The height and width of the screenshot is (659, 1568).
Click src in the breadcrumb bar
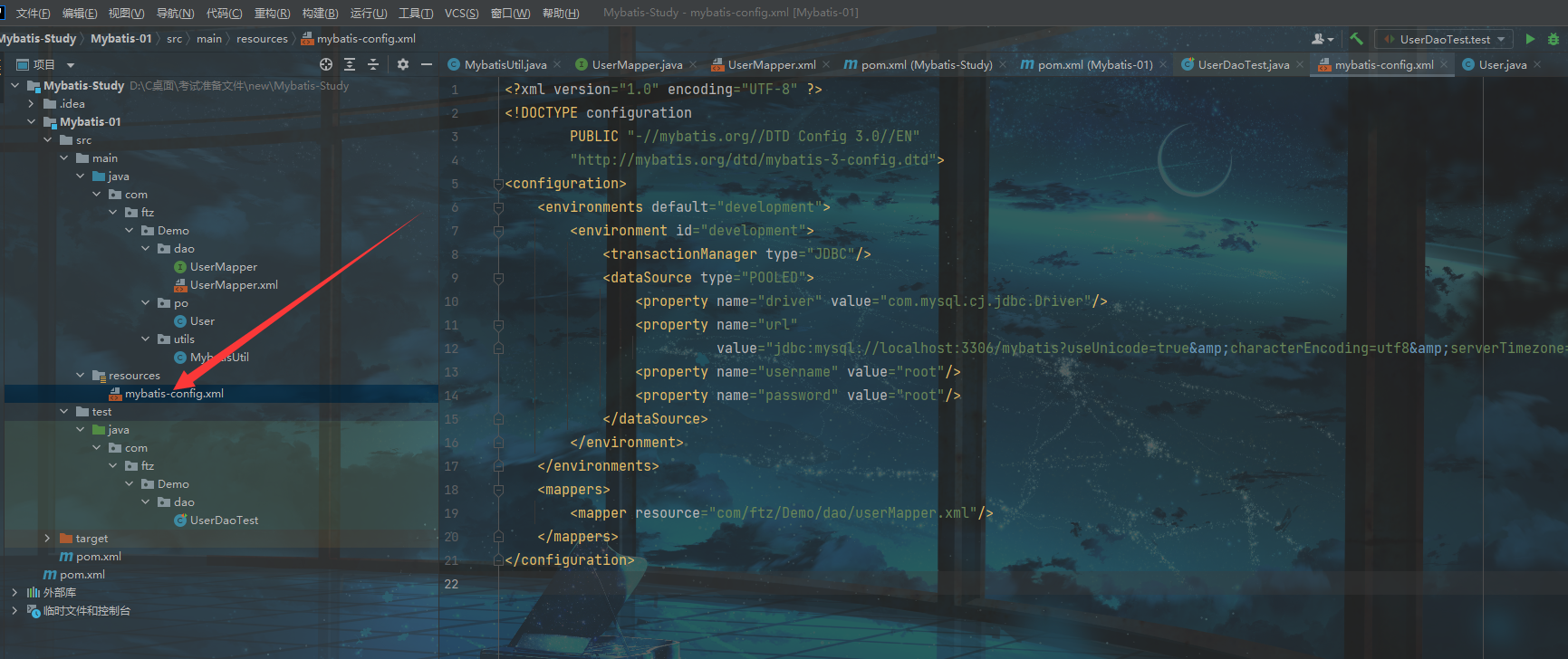(x=174, y=39)
